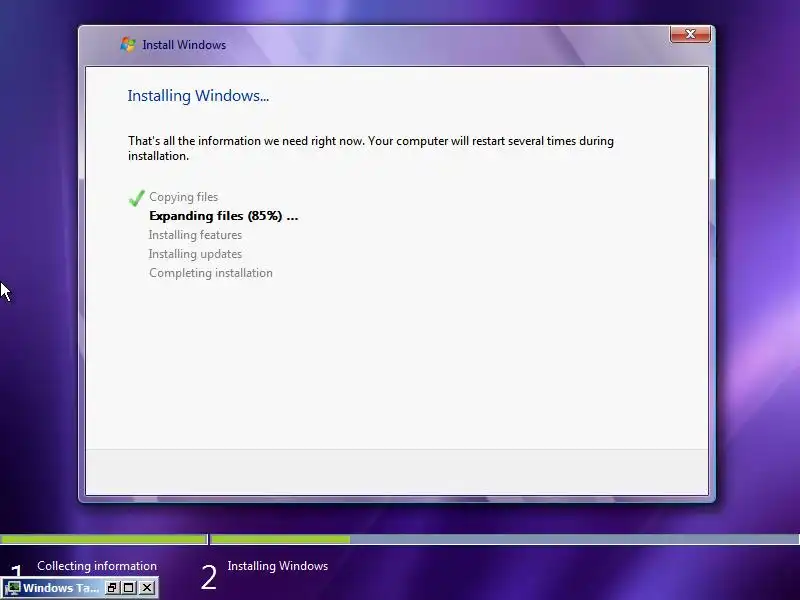
Task: Click 'Expanding files (85%) ...' status line
Action: click(x=223, y=216)
